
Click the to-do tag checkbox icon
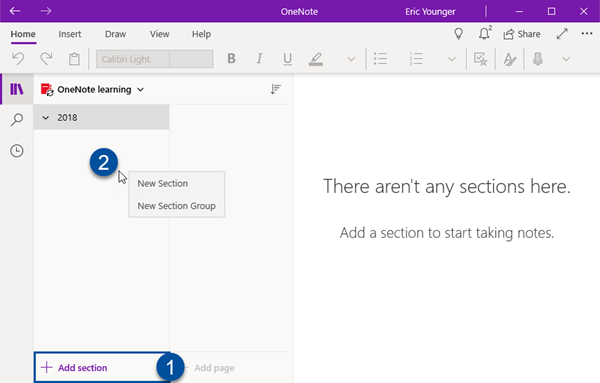point(480,59)
